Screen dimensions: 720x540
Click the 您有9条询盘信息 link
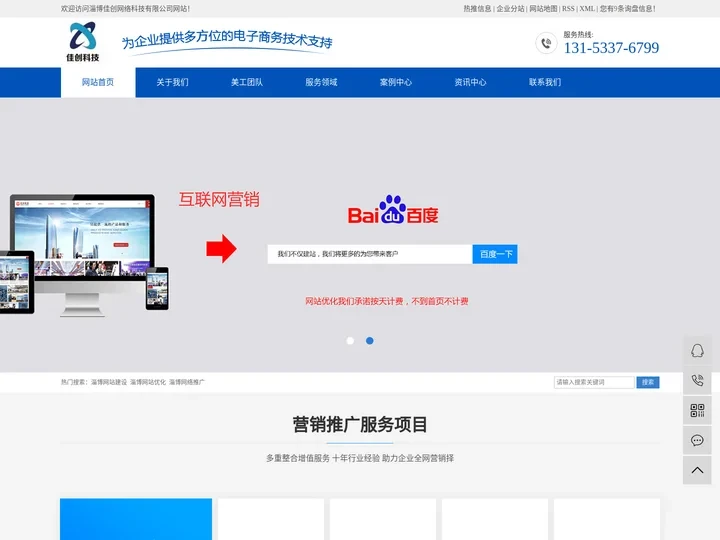tap(627, 9)
